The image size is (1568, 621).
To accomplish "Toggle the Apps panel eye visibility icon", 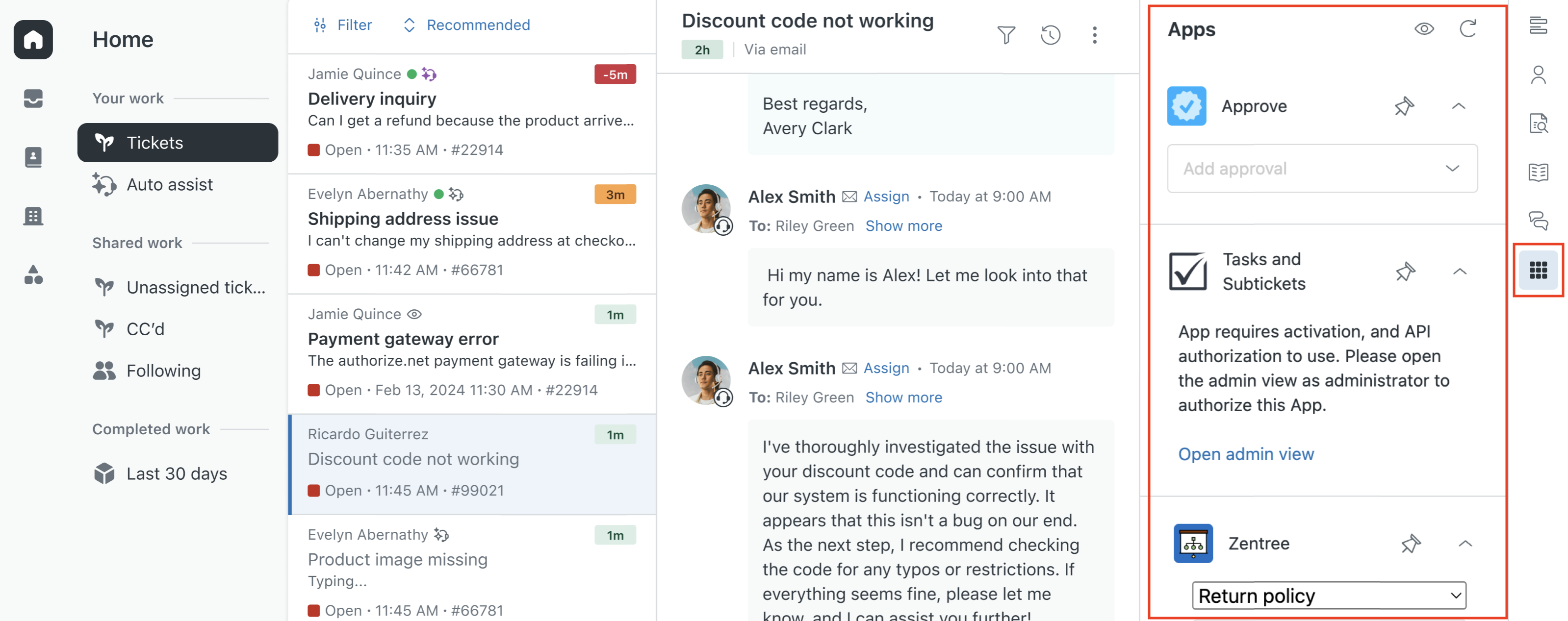I will (1424, 28).
